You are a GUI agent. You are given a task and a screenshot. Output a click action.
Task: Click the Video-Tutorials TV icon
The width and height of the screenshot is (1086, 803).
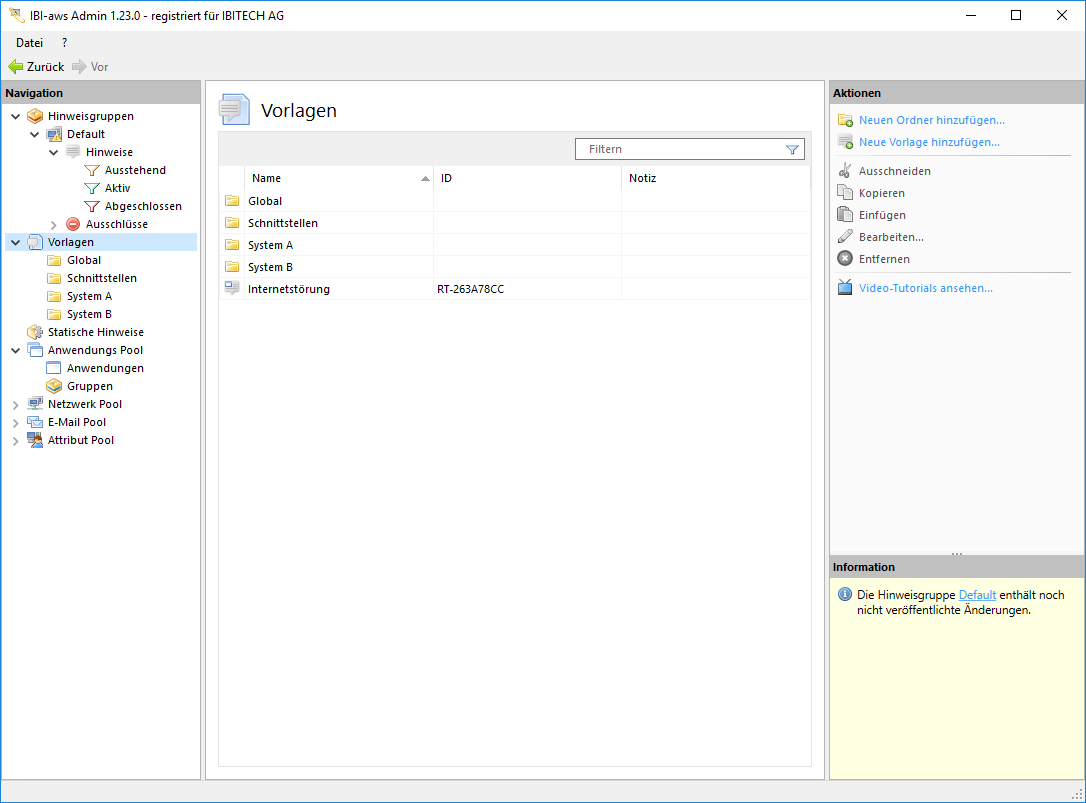point(845,288)
